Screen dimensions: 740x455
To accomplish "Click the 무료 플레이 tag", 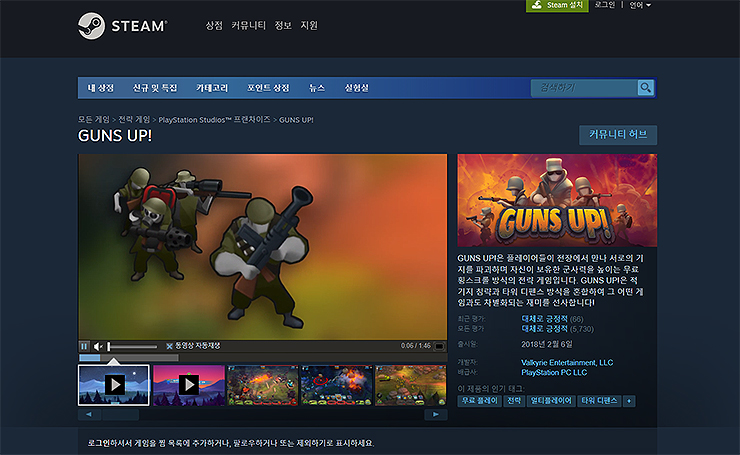I will click(479, 401).
